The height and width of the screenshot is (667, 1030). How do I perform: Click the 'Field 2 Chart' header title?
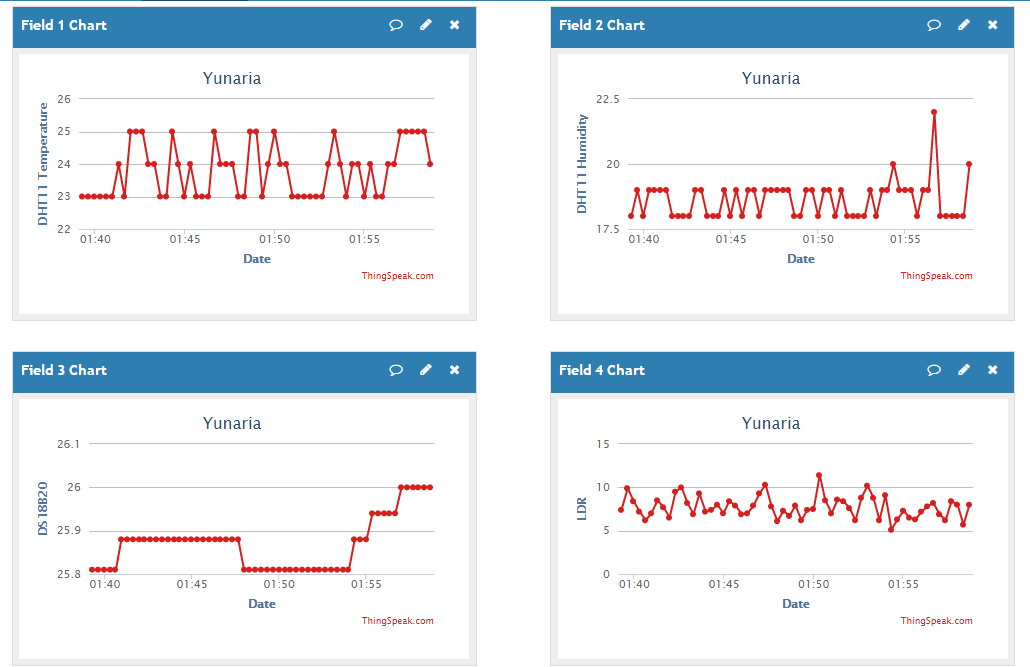coord(602,25)
